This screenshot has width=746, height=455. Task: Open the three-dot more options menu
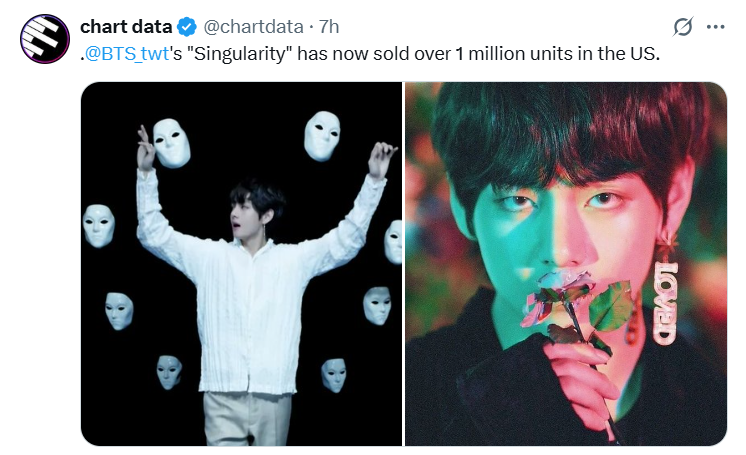pos(715,27)
